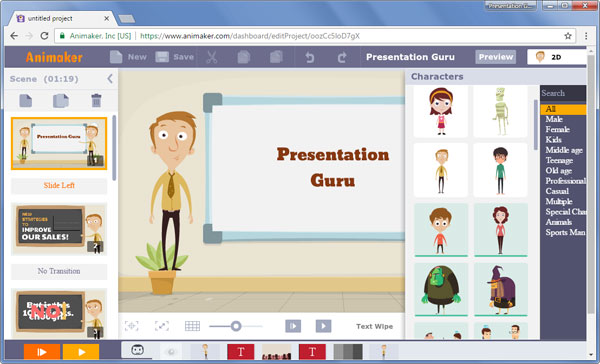Redo the last action
This screenshot has width=600, height=364.
coord(342,57)
